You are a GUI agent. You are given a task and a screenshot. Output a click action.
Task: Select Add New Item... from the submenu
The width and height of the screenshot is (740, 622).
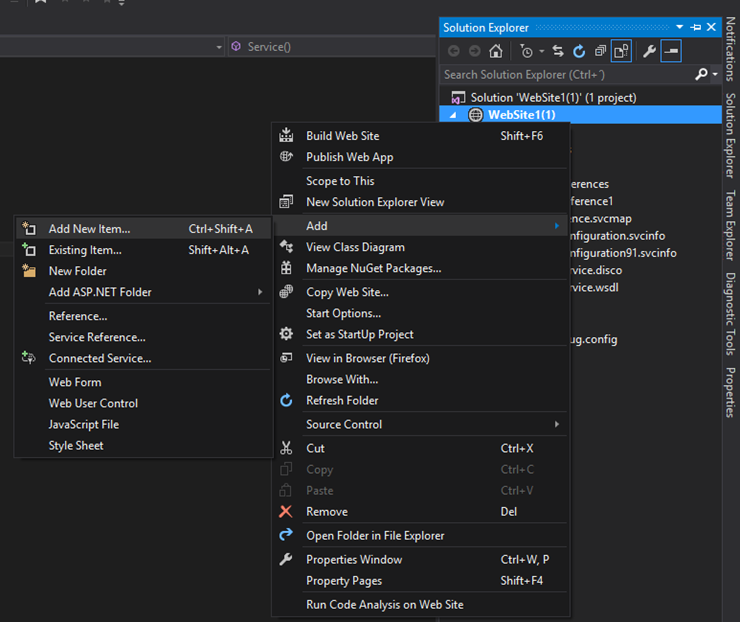click(89, 229)
